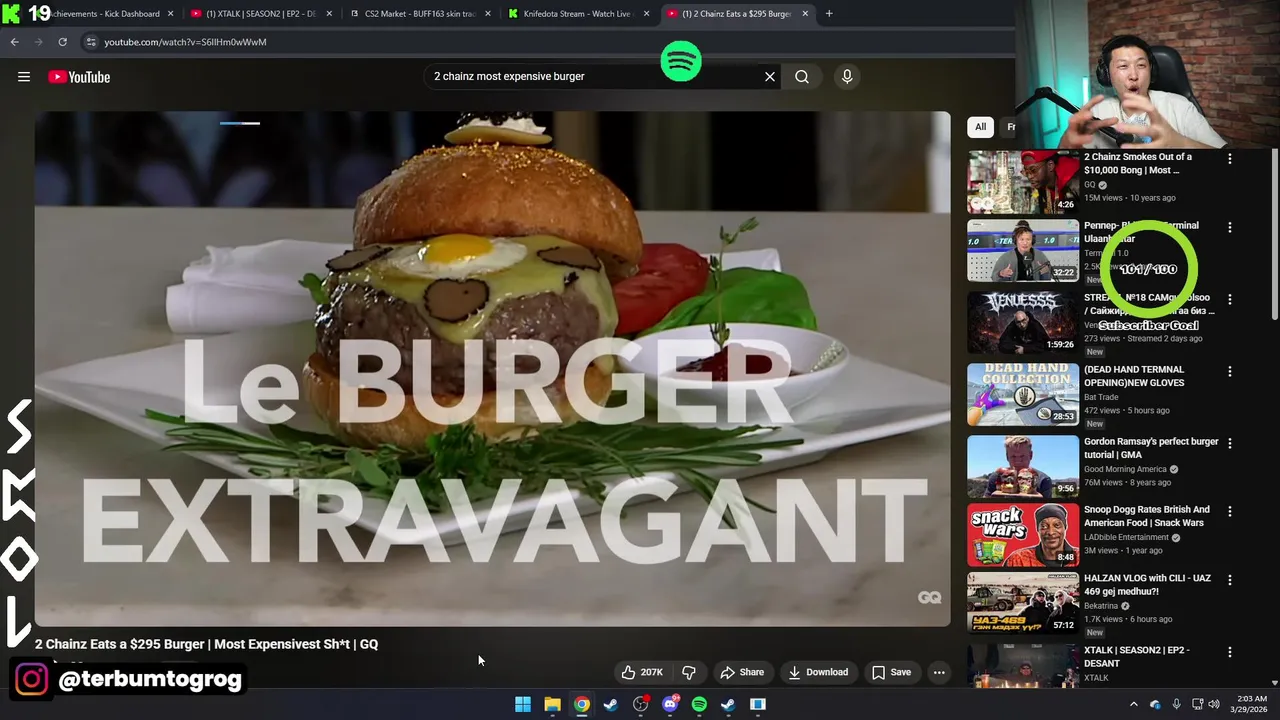Open DEAD HAND COLLECTION video thumbnail
This screenshot has width=1280, height=720.
point(1023,394)
